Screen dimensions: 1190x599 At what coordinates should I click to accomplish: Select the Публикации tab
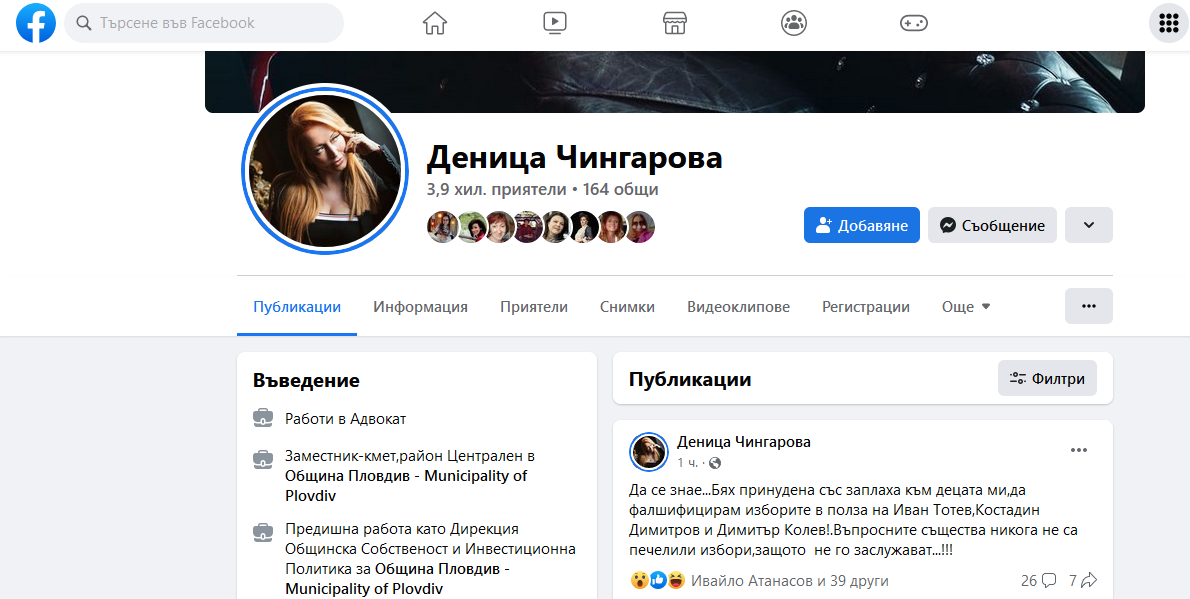point(297,307)
